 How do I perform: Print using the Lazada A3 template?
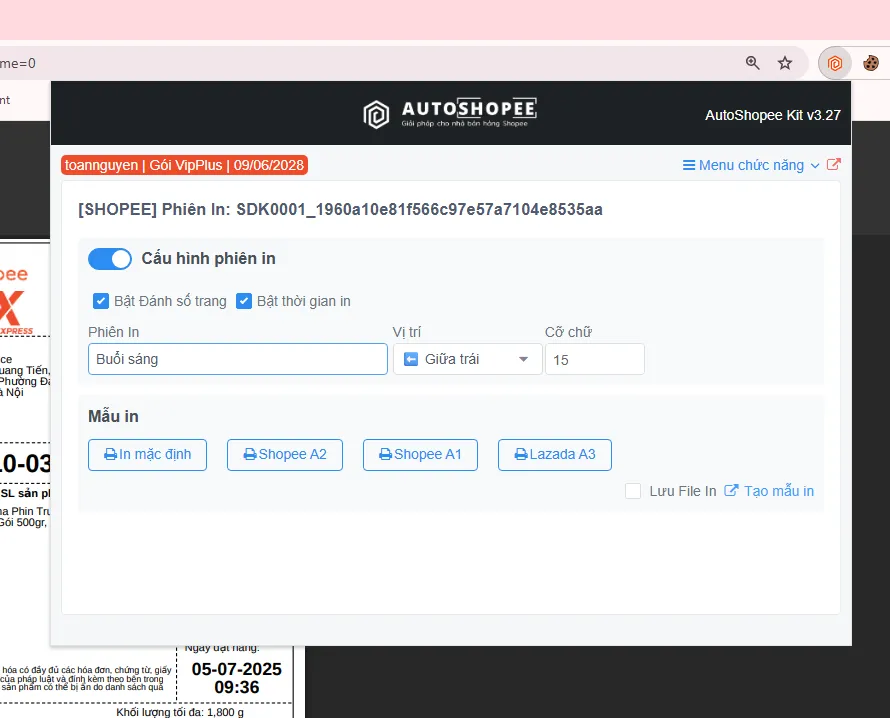(x=555, y=455)
